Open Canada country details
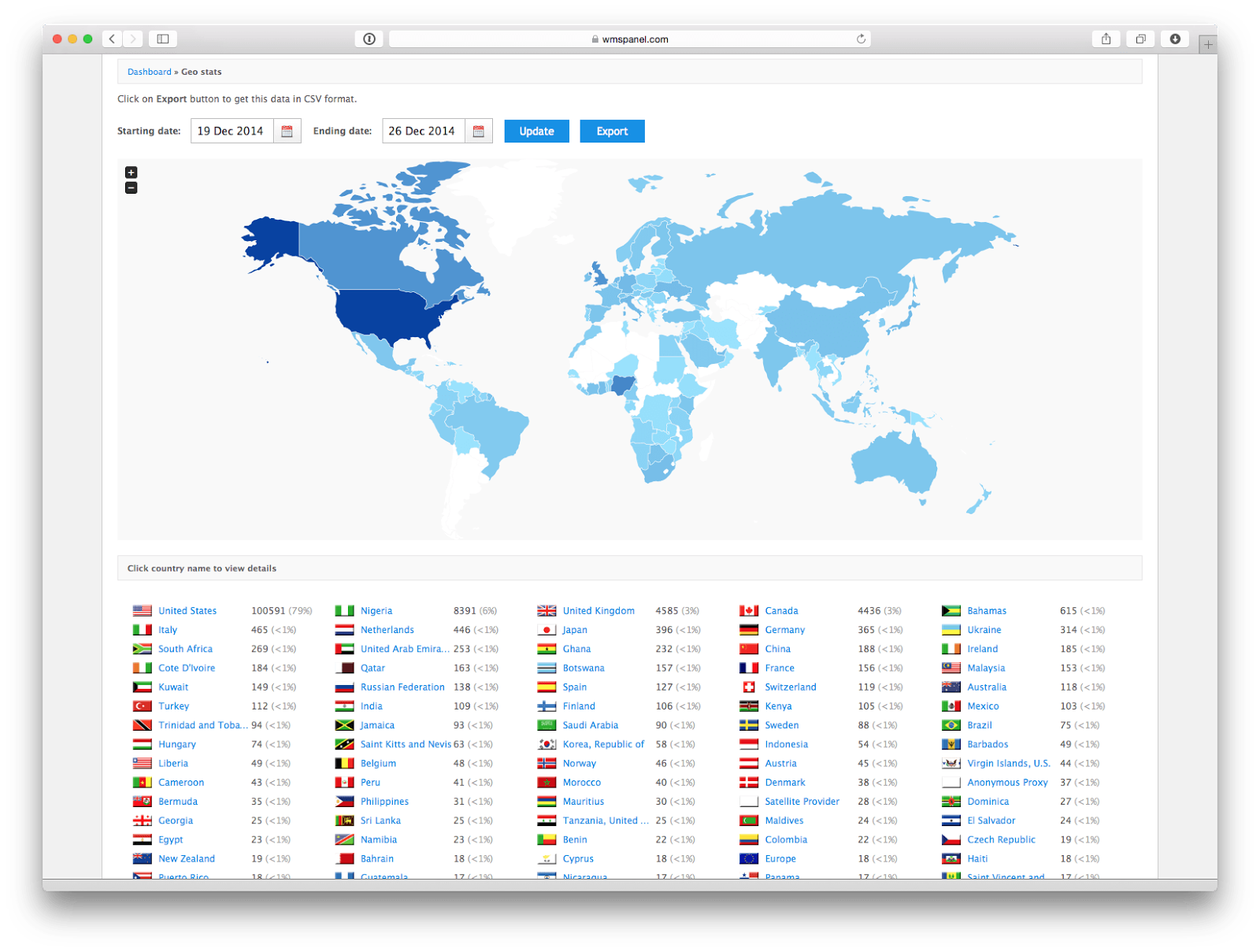 pos(781,611)
